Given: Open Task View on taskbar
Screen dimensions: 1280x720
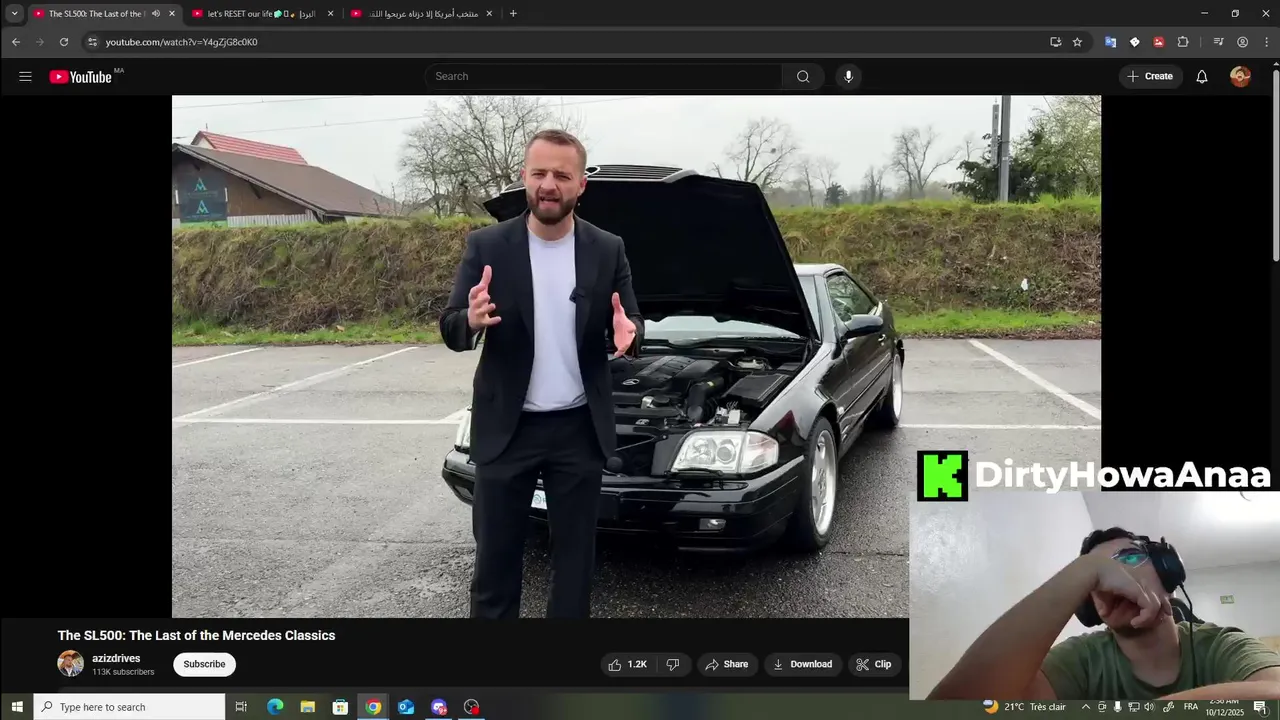Looking at the screenshot, I should click(x=241, y=707).
